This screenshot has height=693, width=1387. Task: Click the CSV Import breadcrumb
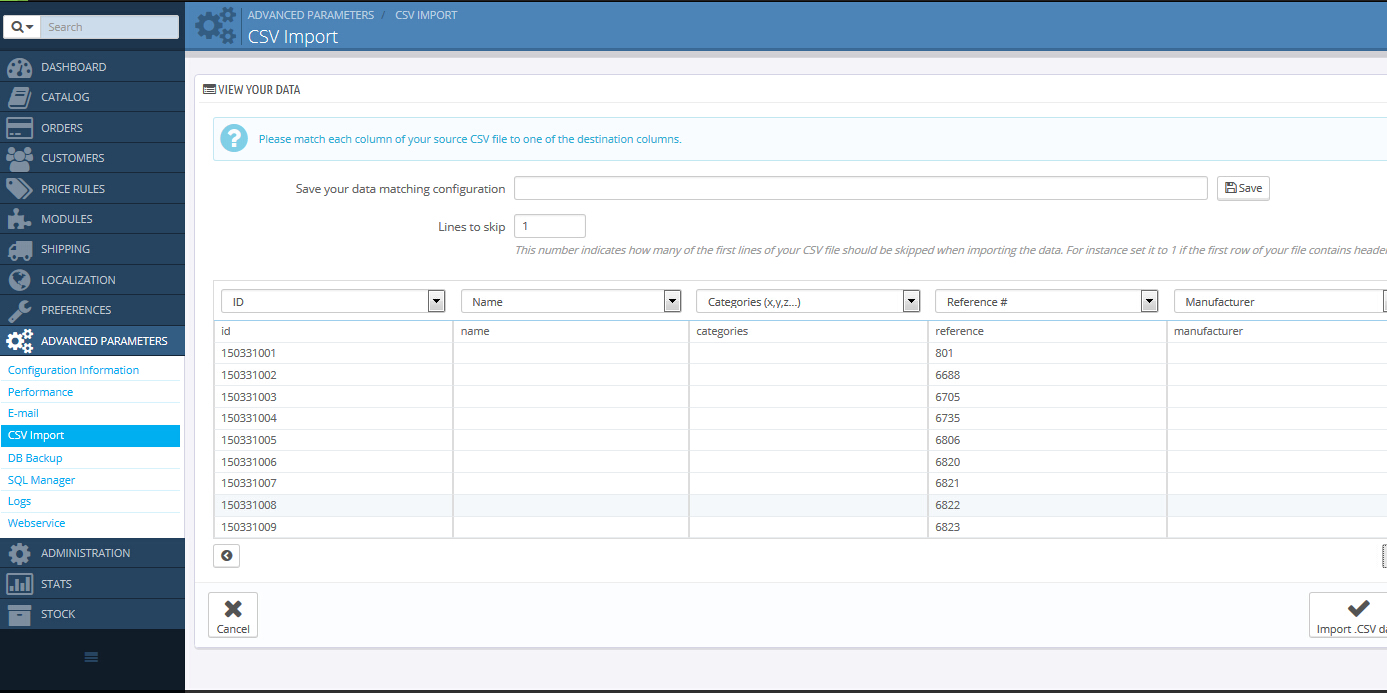[427, 15]
